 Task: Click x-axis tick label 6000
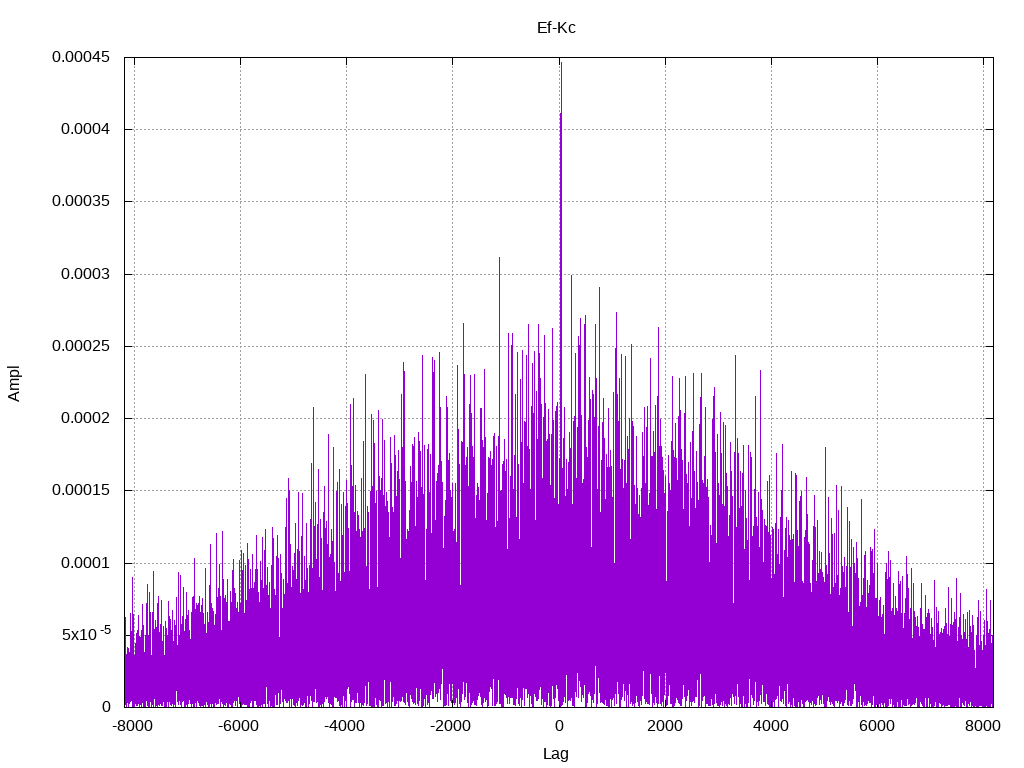click(x=877, y=726)
